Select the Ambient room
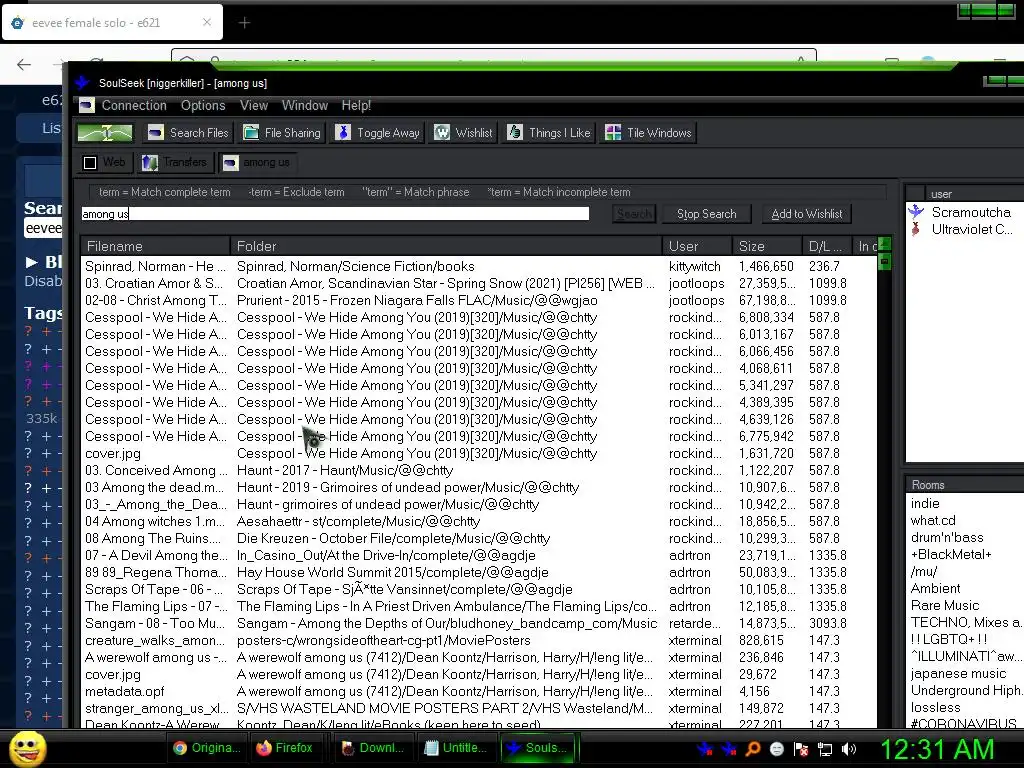The height and width of the screenshot is (768, 1024). 935,588
